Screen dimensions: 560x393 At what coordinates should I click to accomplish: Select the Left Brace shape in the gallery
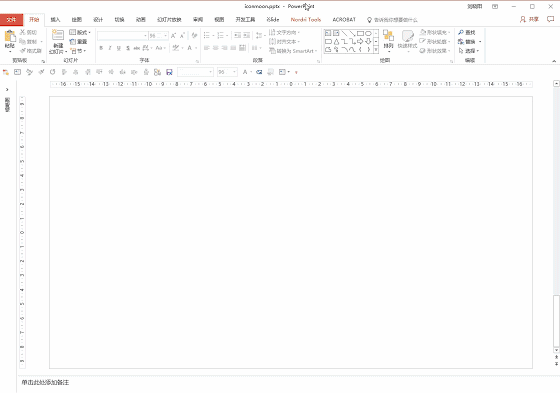(360, 50)
